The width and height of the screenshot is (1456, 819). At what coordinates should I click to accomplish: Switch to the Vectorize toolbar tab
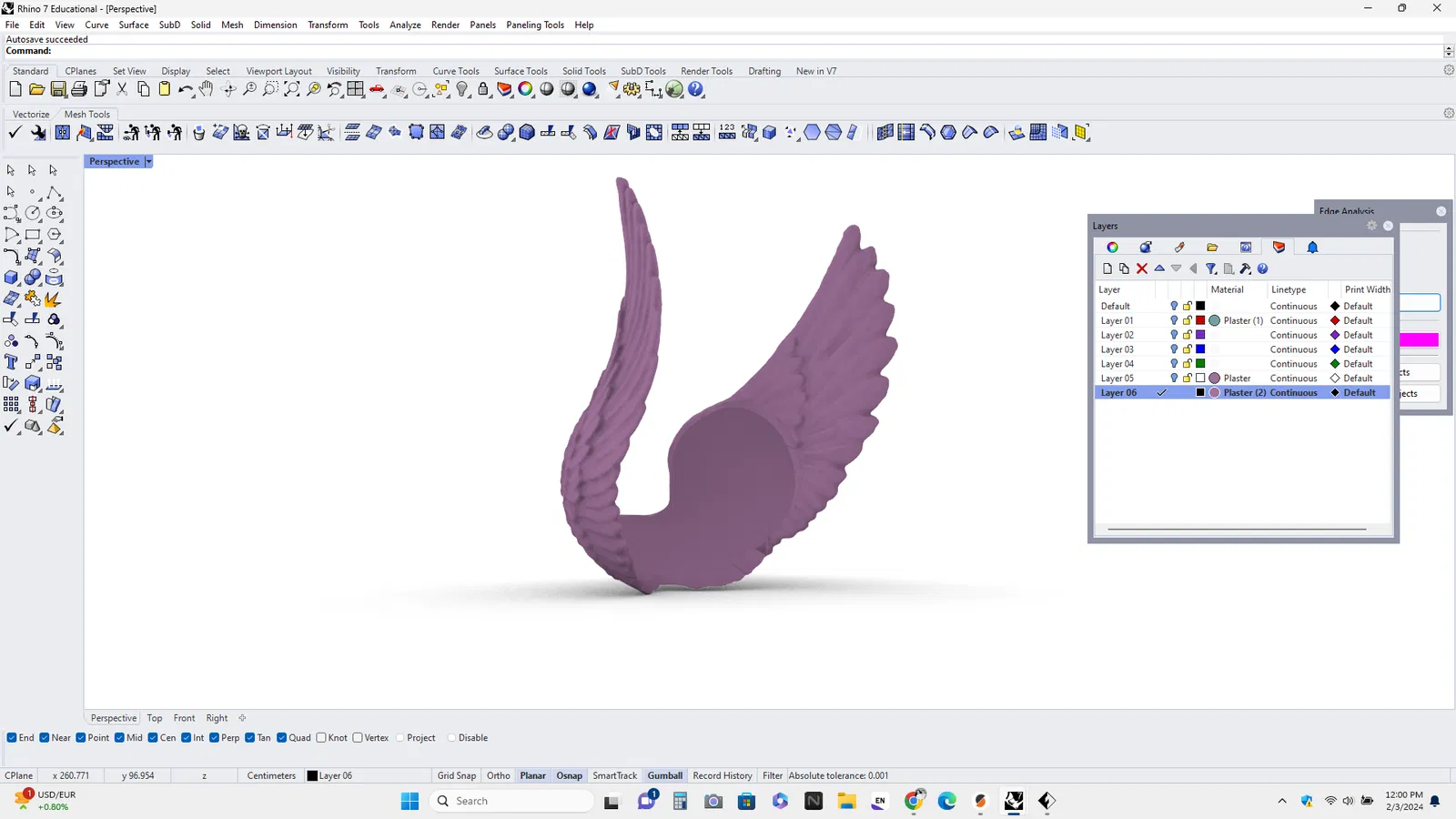pyautogui.click(x=31, y=115)
